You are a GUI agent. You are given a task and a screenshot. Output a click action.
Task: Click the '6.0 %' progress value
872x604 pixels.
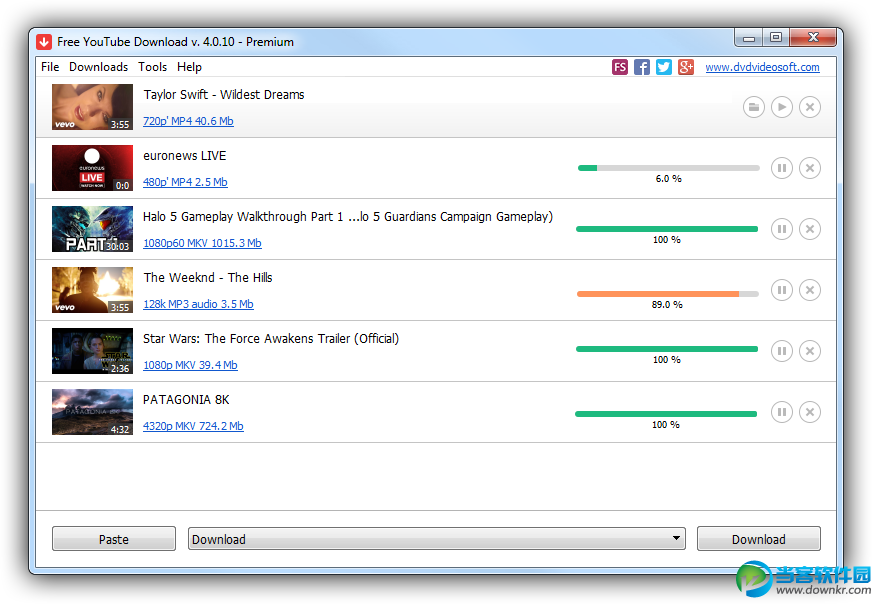[x=668, y=179]
